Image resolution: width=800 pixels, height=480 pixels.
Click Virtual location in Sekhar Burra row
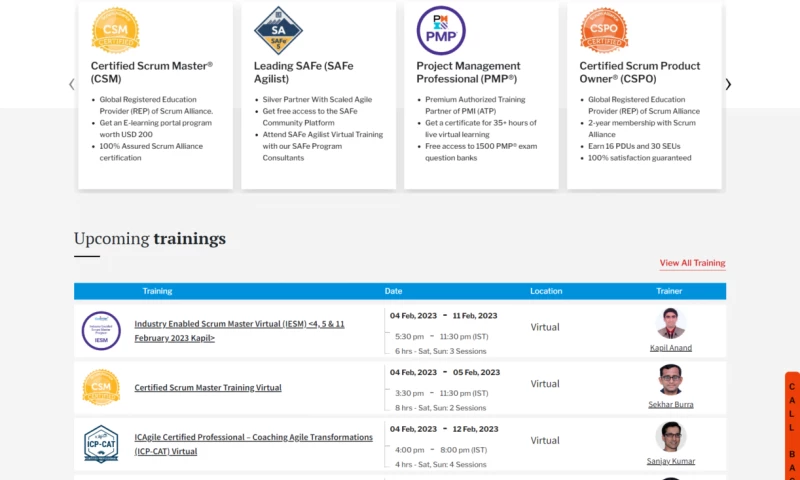545,384
